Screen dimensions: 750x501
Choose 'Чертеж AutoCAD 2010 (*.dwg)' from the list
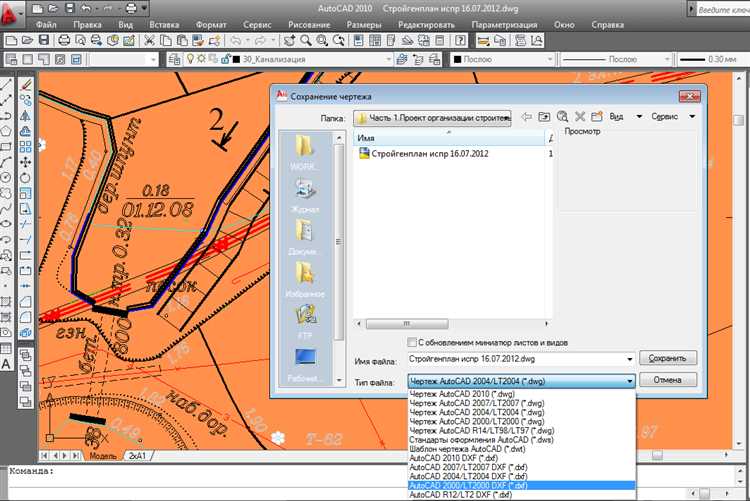click(x=522, y=394)
